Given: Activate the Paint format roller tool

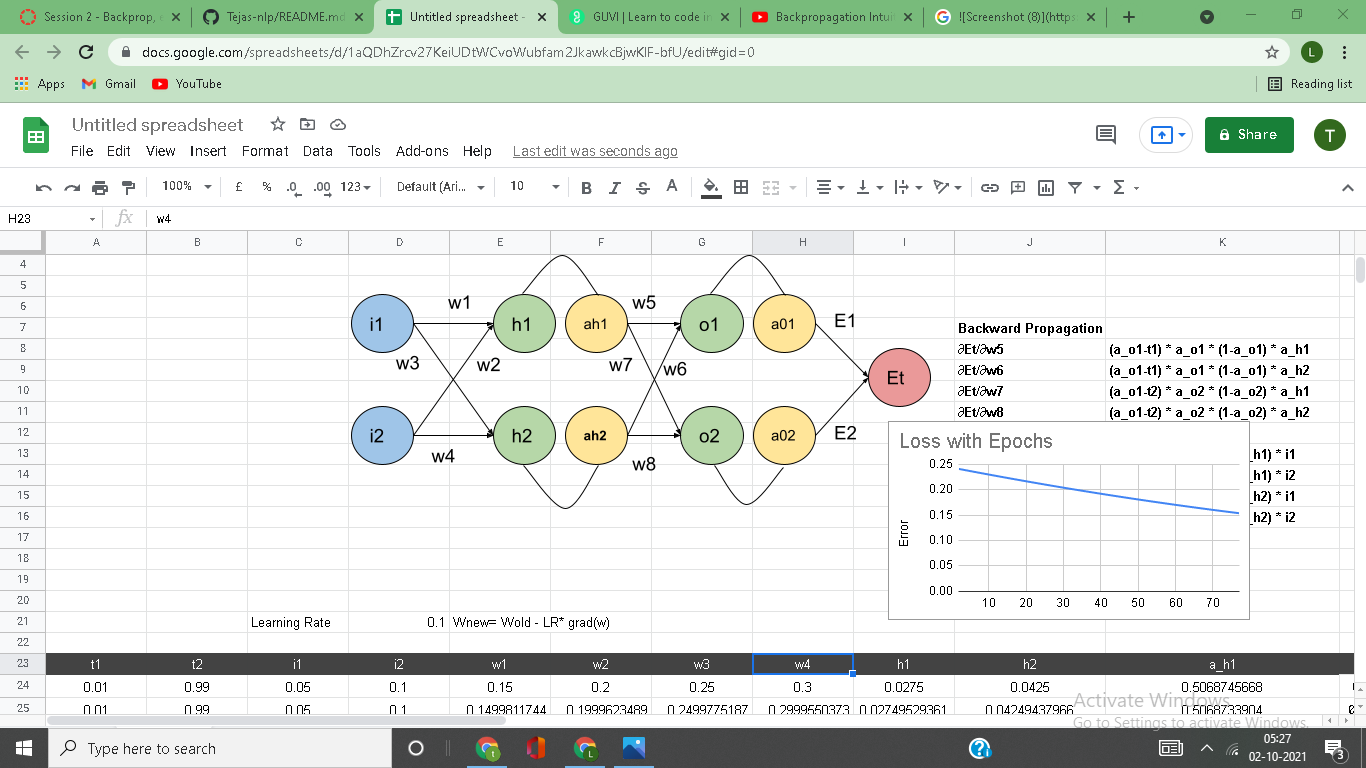Looking at the screenshot, I should pyautogui.click(x=127, y=187).
